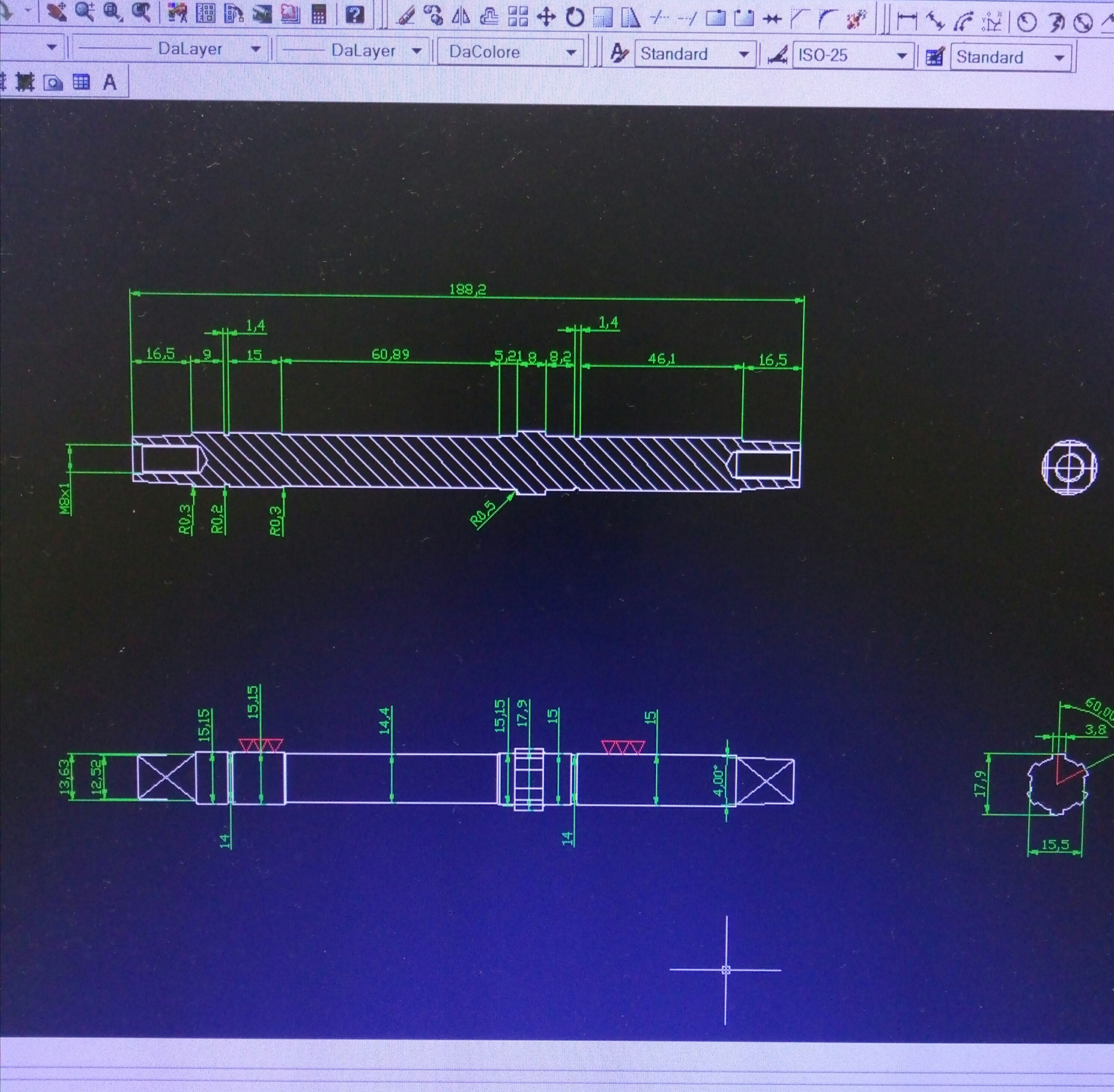Open the Dimension Style manager icon
Viewport: 1114px width, 1092px height.
(x=778, y=55)
